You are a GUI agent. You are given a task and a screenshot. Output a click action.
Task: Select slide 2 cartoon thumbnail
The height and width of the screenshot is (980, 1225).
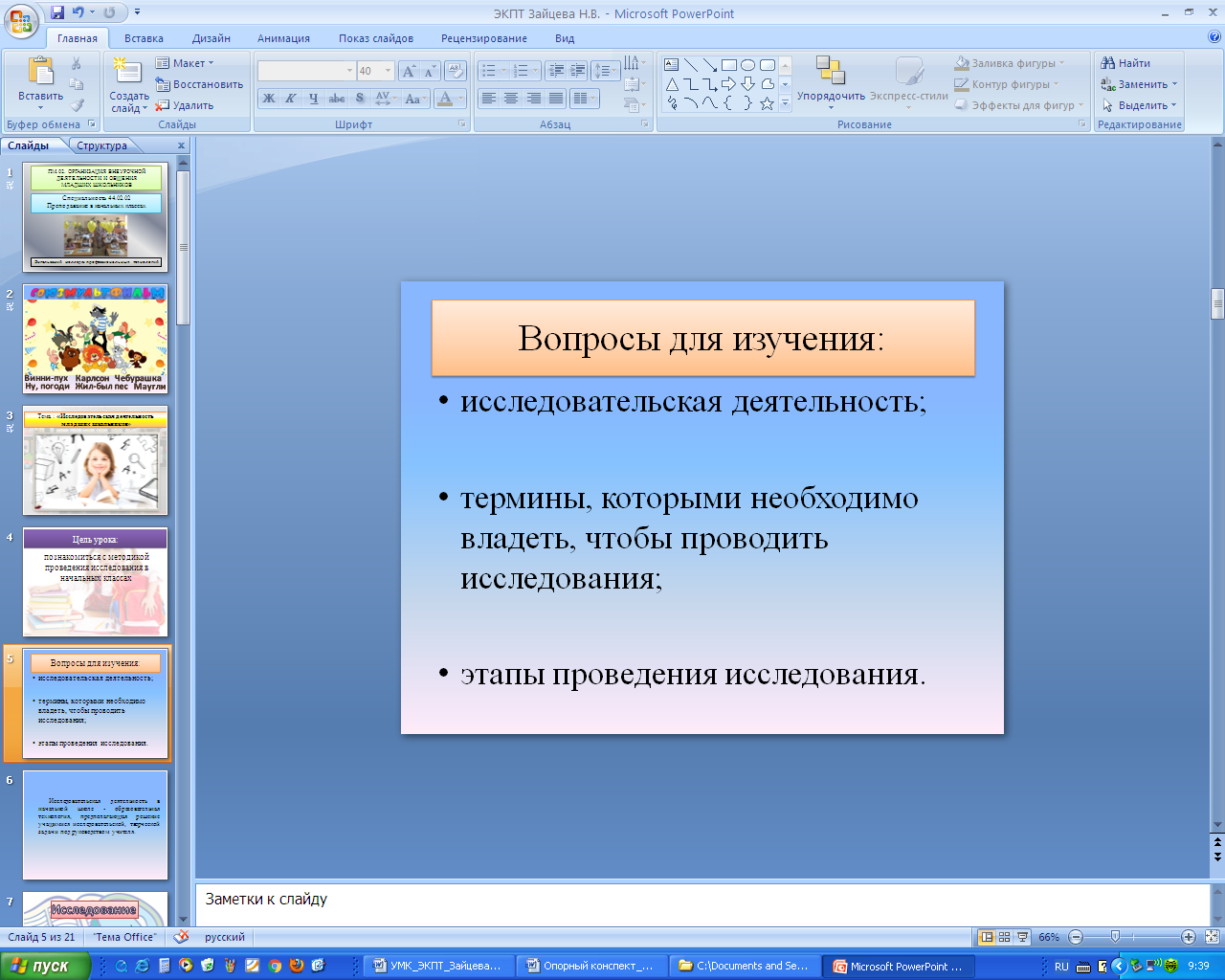[96, 339]
